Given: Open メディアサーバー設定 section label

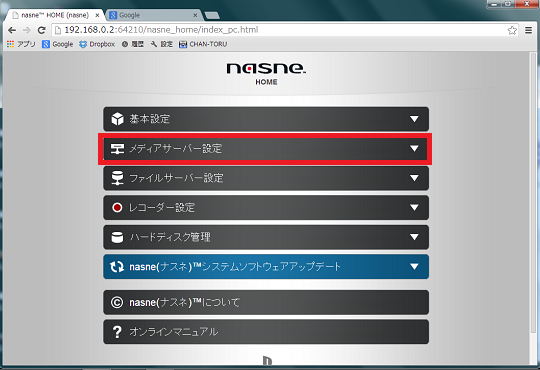Looking at the screenshot, I should click(x=176, y=148).
